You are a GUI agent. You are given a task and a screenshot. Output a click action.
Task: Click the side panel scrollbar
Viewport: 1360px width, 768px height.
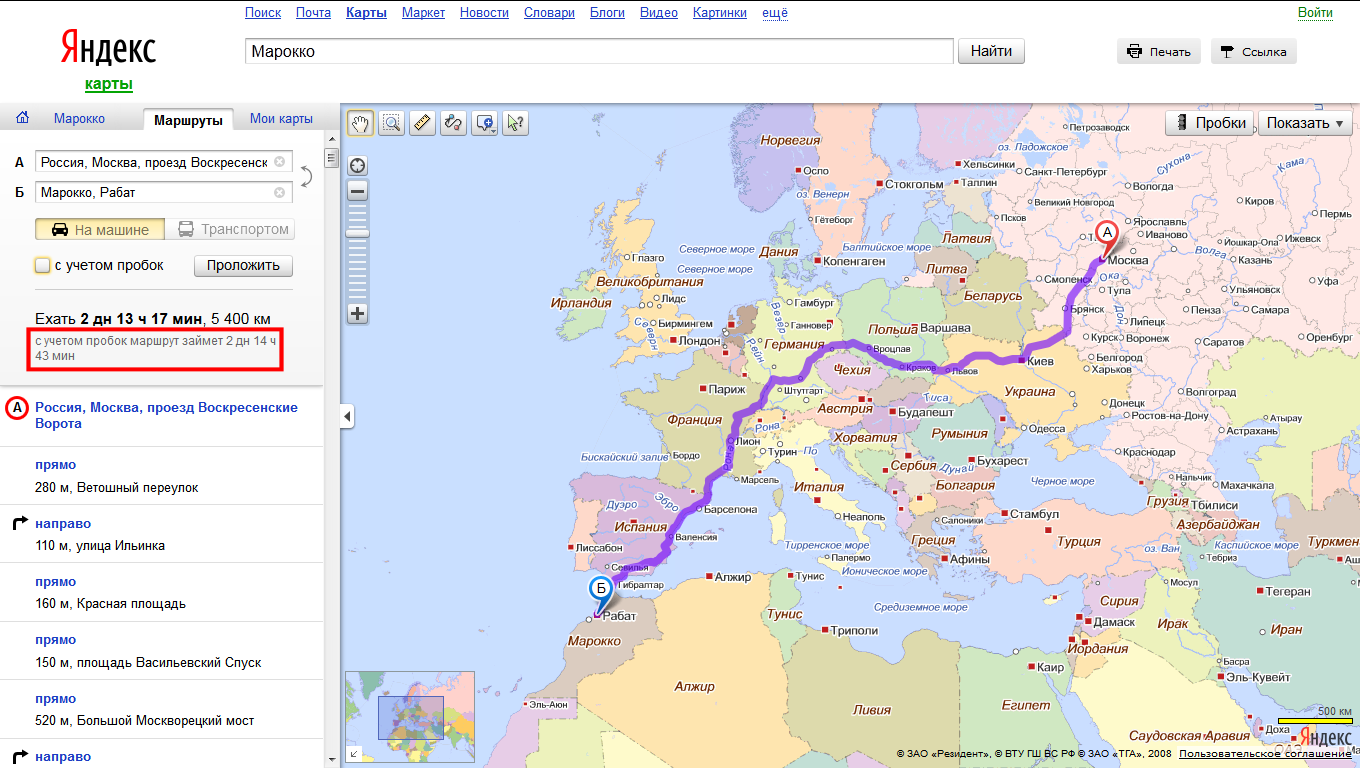[x=330, y=160]
